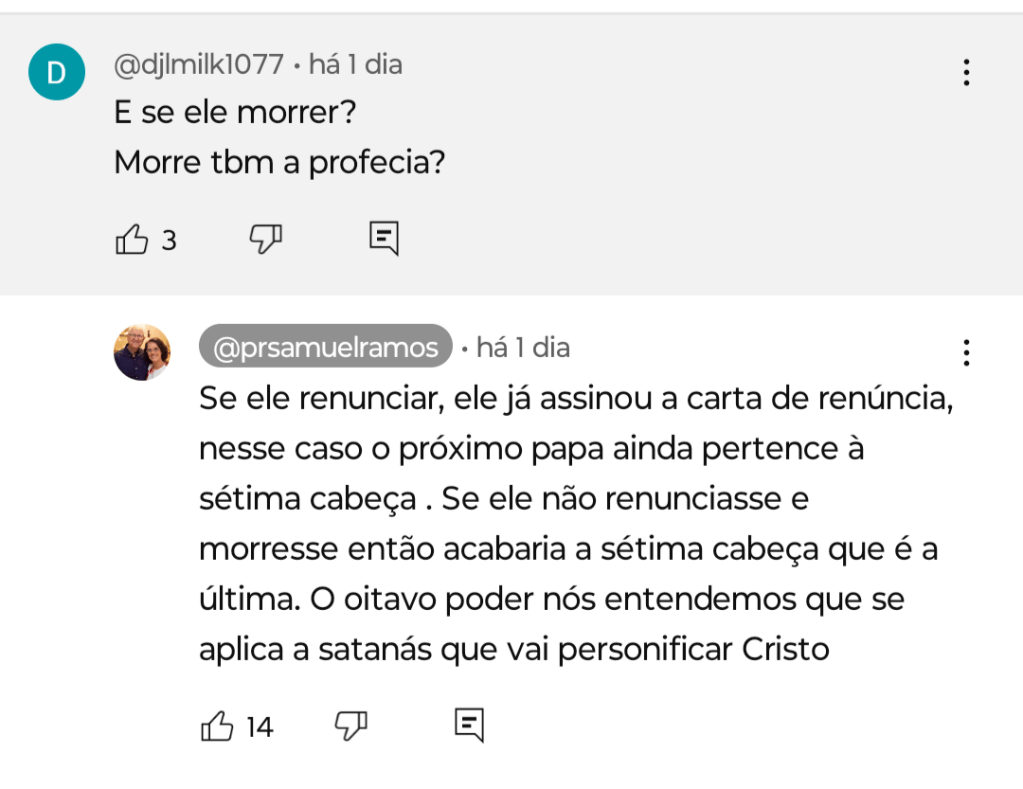This screenshot has height=789, width=1023.
Task: Click "há 1 dia" timestamp beside @prsamuelramos
Action: point(523,347)
